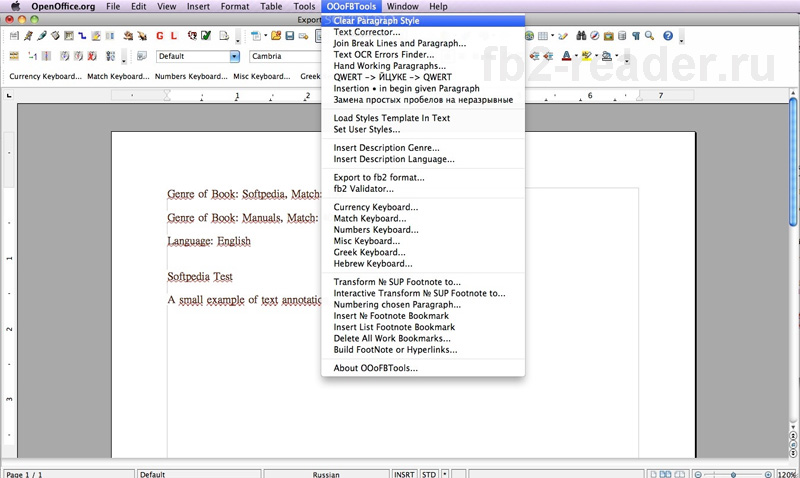This screenshot has height=478, width=800.
Task: Choose Build FootNote or Hyperlinks item
Action: (x=423, y=349)
